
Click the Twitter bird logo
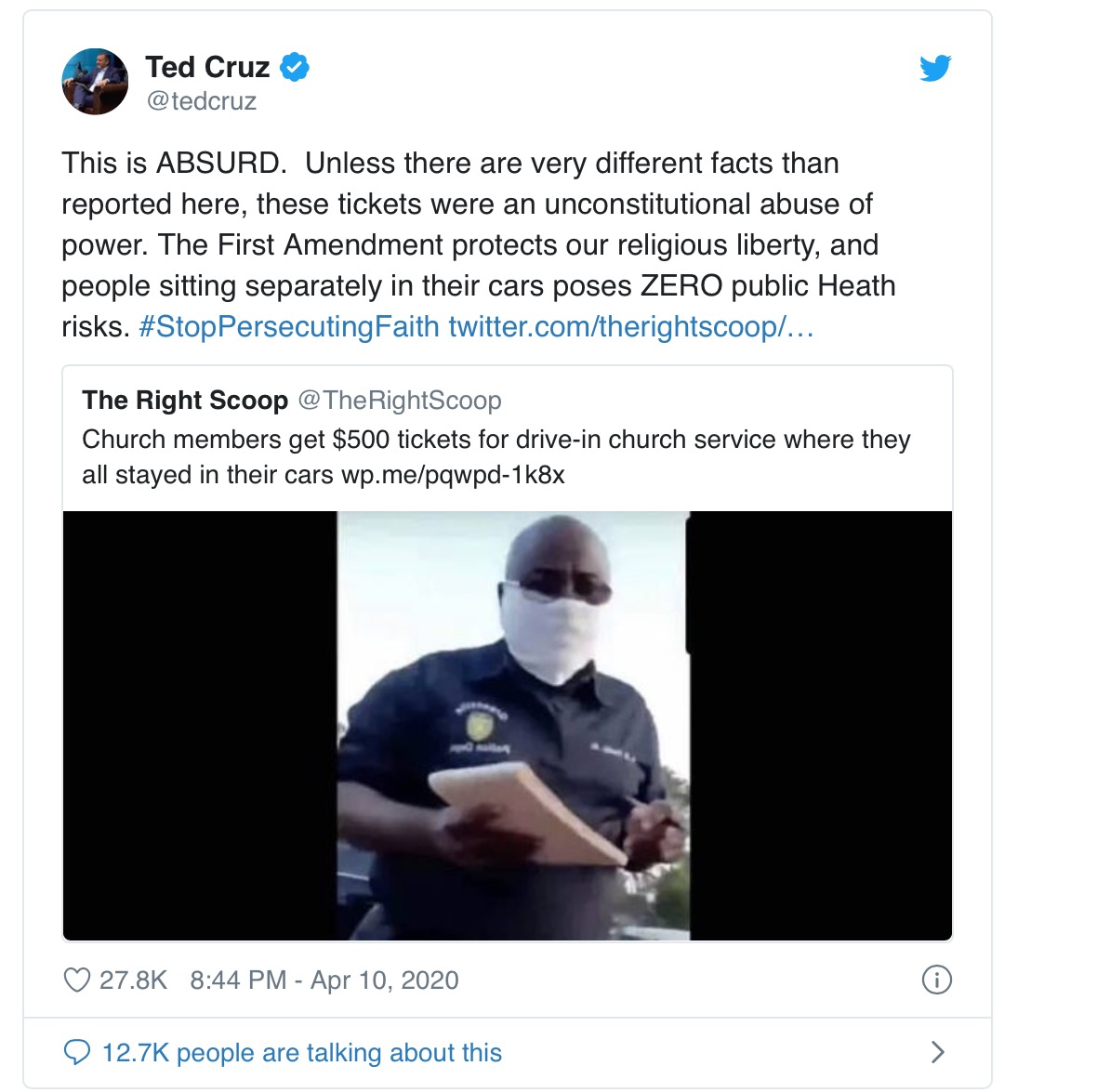[935, 68]
